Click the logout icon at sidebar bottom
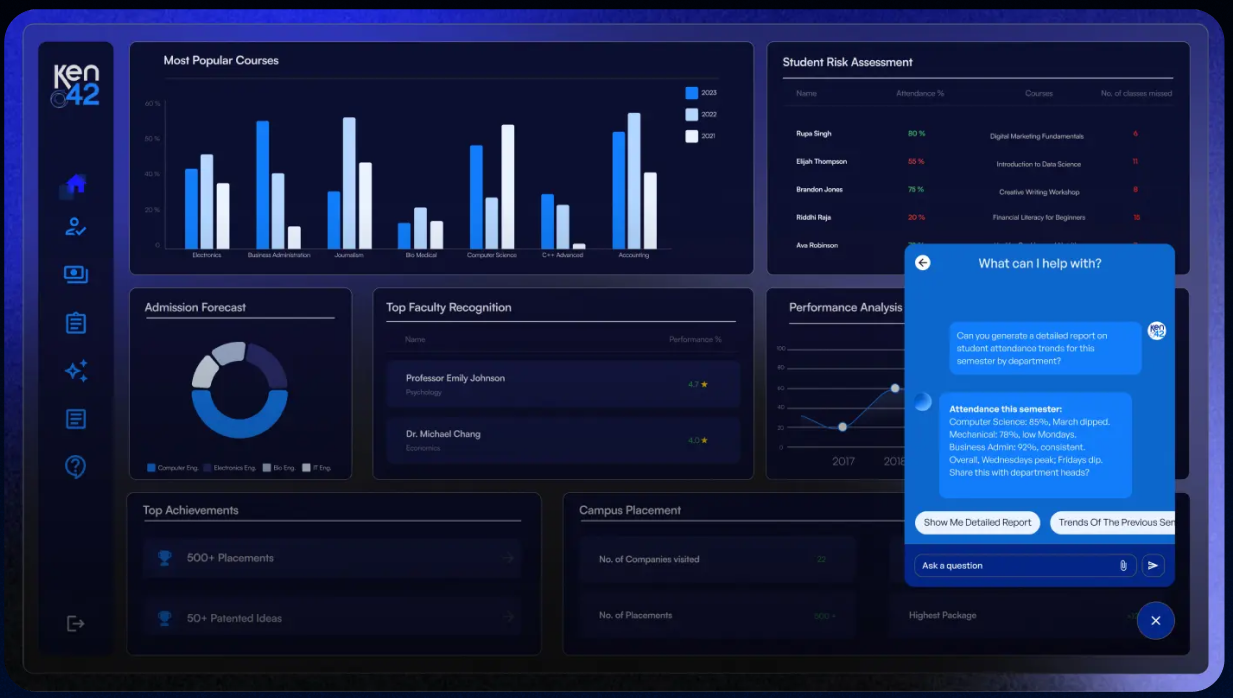 pos(75,624)
